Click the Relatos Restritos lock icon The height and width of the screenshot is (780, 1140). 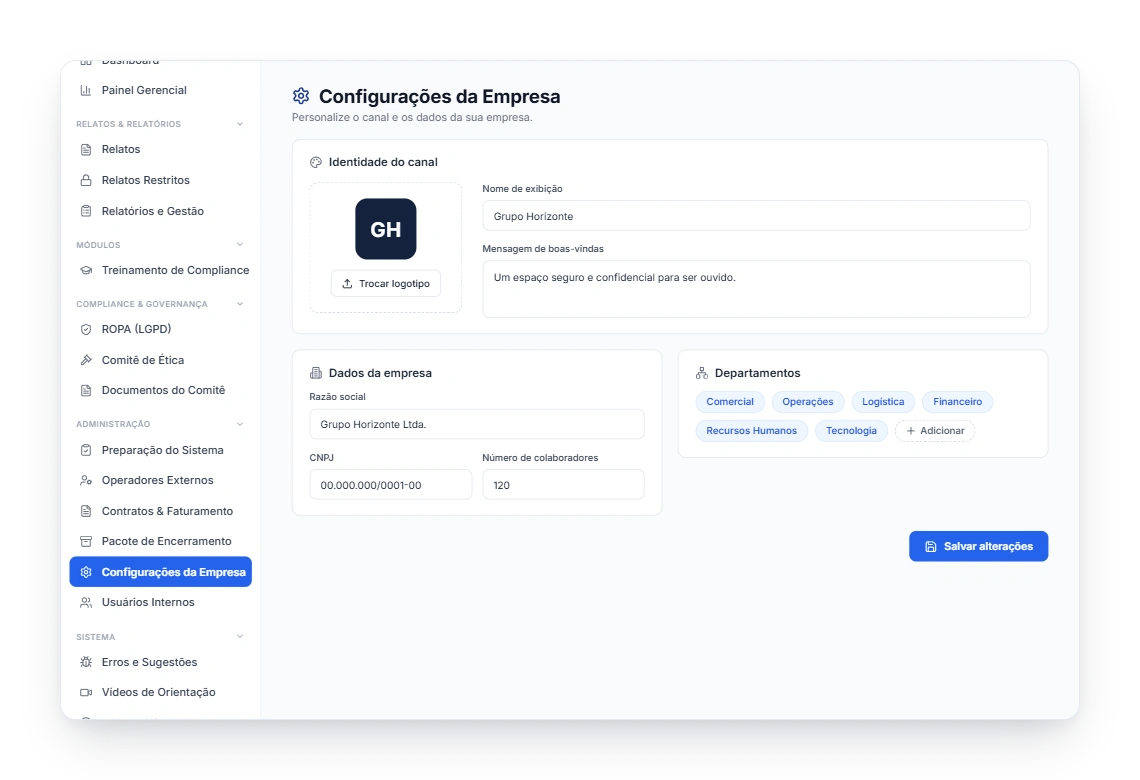[x=86, y=180]
